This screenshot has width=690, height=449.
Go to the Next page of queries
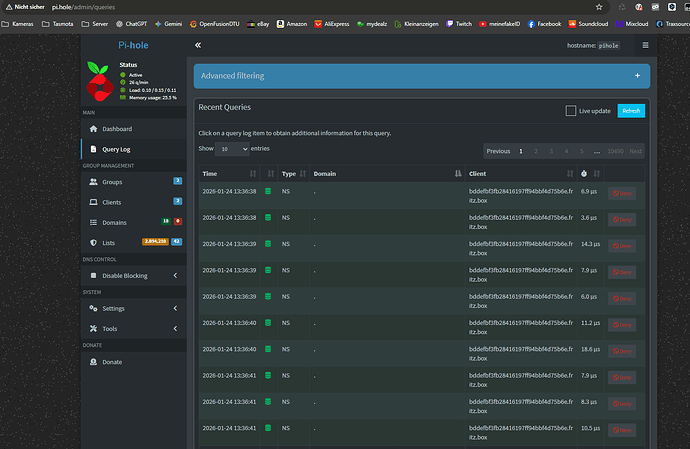635,151
